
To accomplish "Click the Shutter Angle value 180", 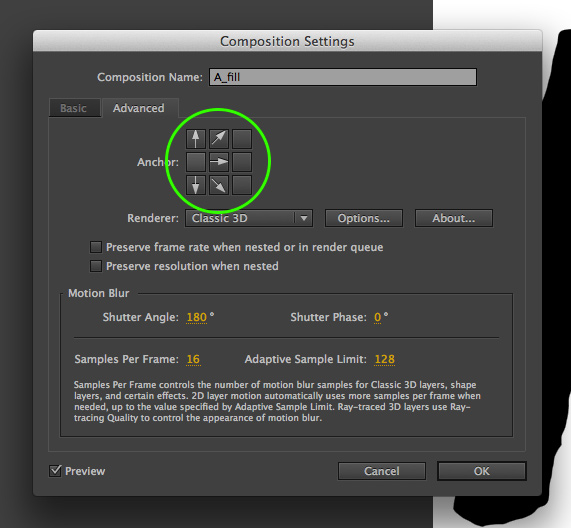I will tap(197, 317).
